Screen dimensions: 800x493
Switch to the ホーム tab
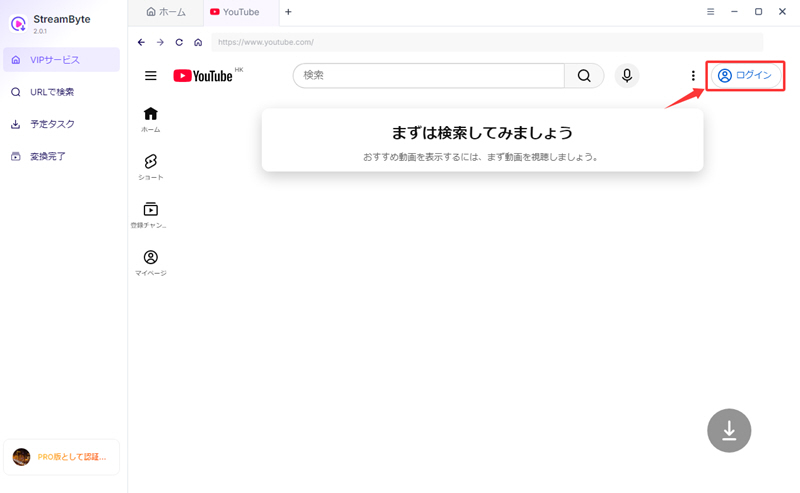click(166, 12)
